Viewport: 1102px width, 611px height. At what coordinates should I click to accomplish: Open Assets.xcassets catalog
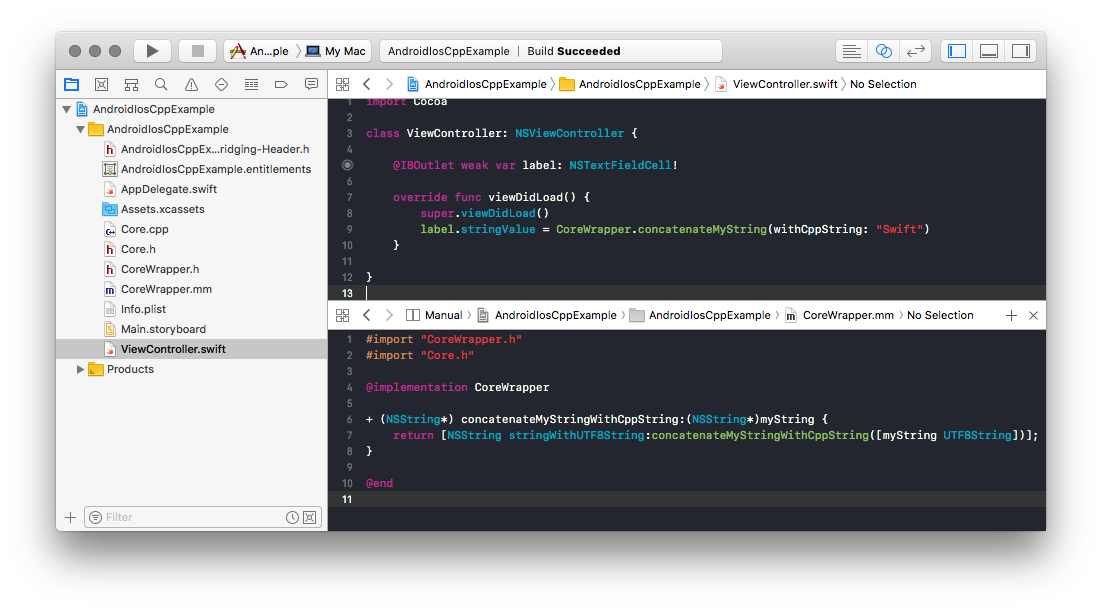click(162, 209)
